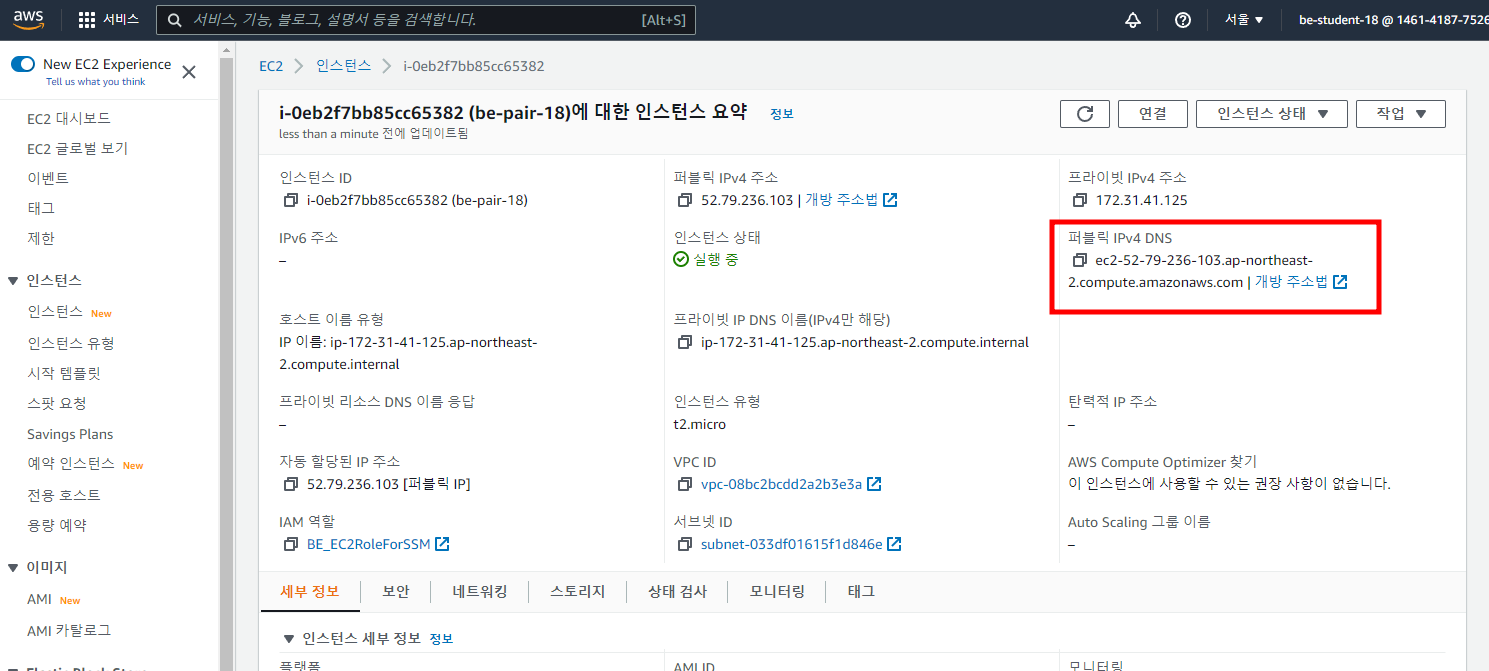The image size is (1489, 671).
Task: Open the 작업 dropdown
Action: coord(1401,114)
